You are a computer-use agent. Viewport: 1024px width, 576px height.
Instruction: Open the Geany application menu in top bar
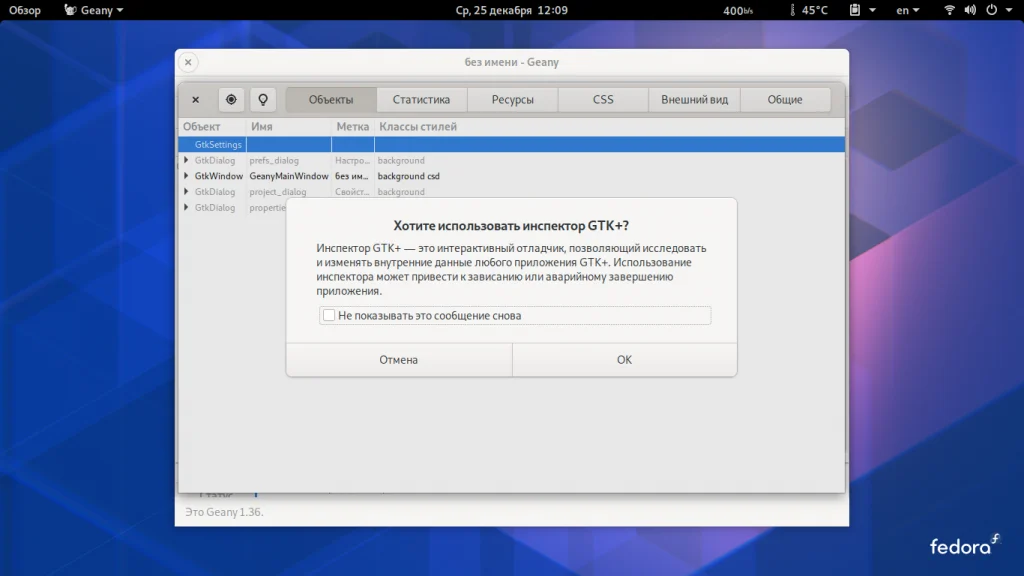[x=93, y=10]
